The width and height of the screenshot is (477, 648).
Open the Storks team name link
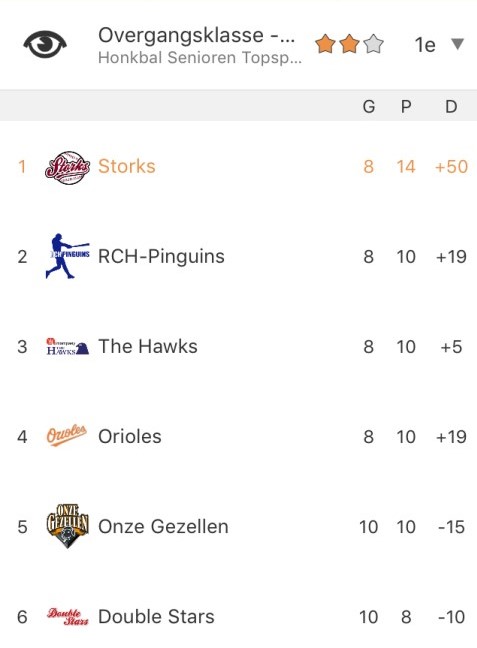point(126,167)
